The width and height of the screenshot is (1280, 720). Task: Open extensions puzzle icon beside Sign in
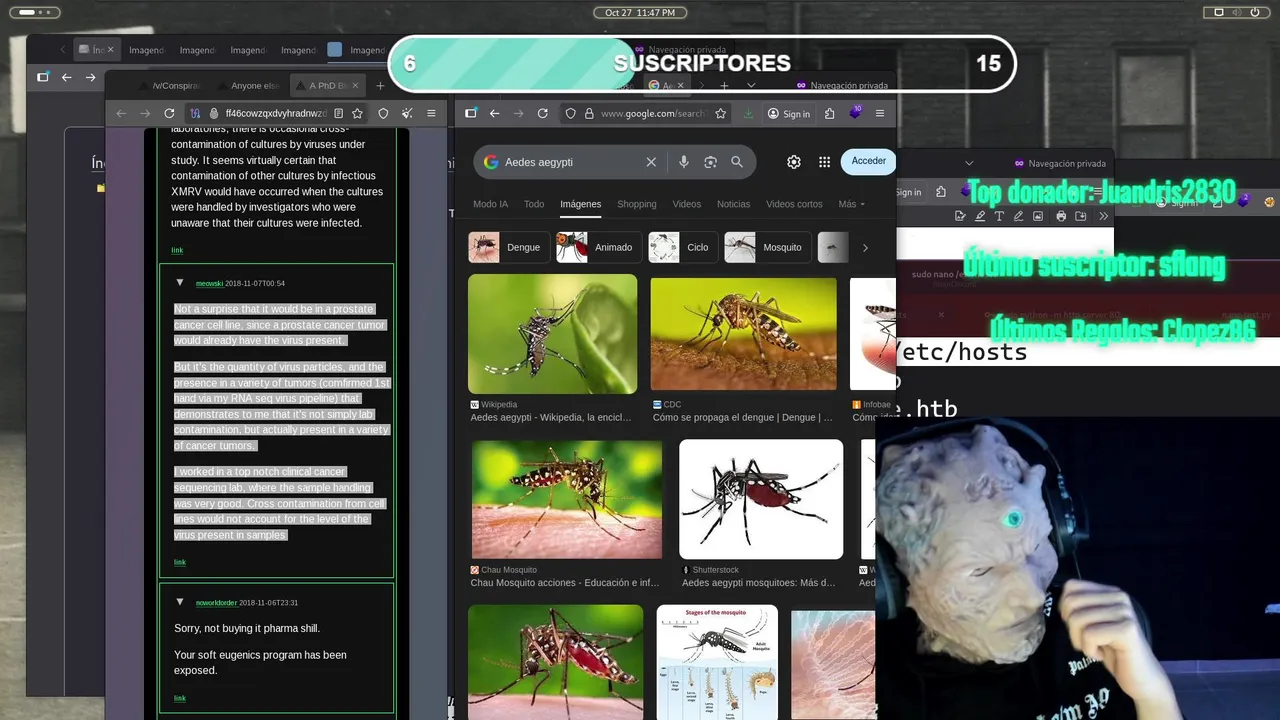point(829,114)
